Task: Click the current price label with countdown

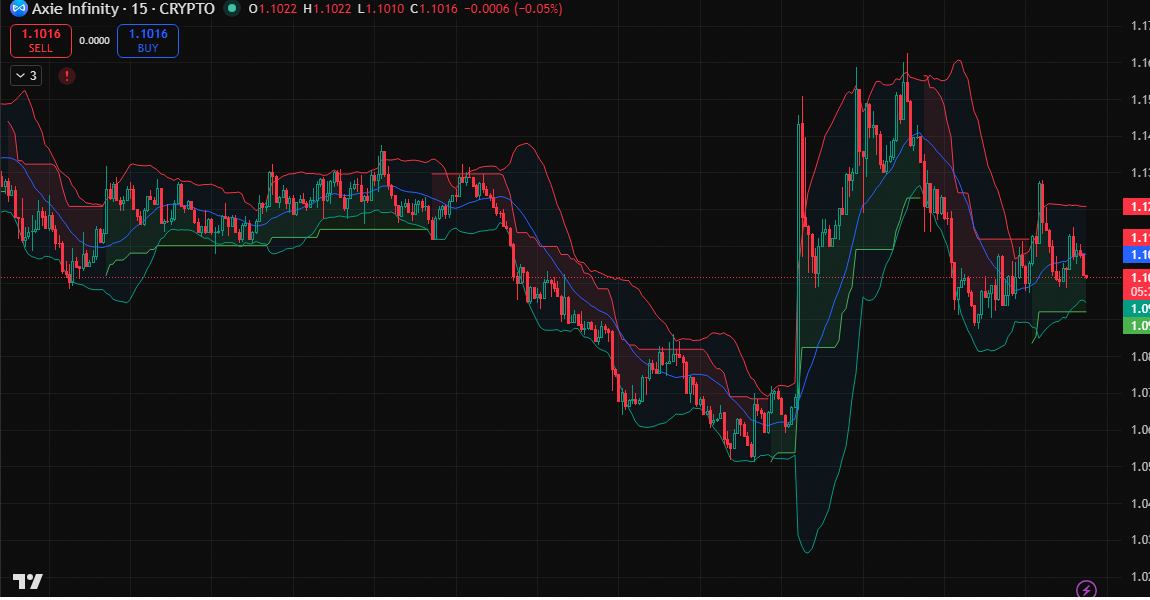Action: click(1137, 283)
